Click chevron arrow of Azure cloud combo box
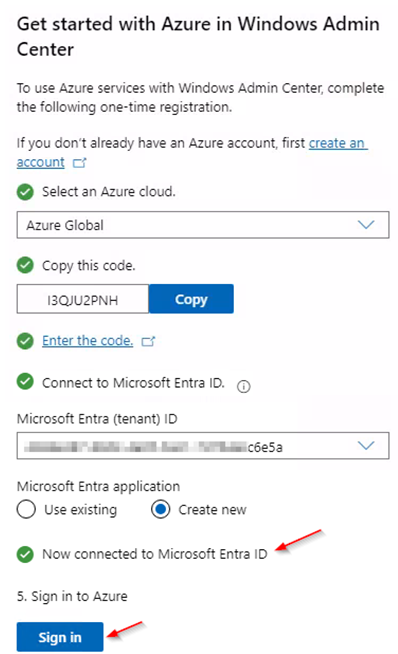The image size is (398, 654). (366, 225)
